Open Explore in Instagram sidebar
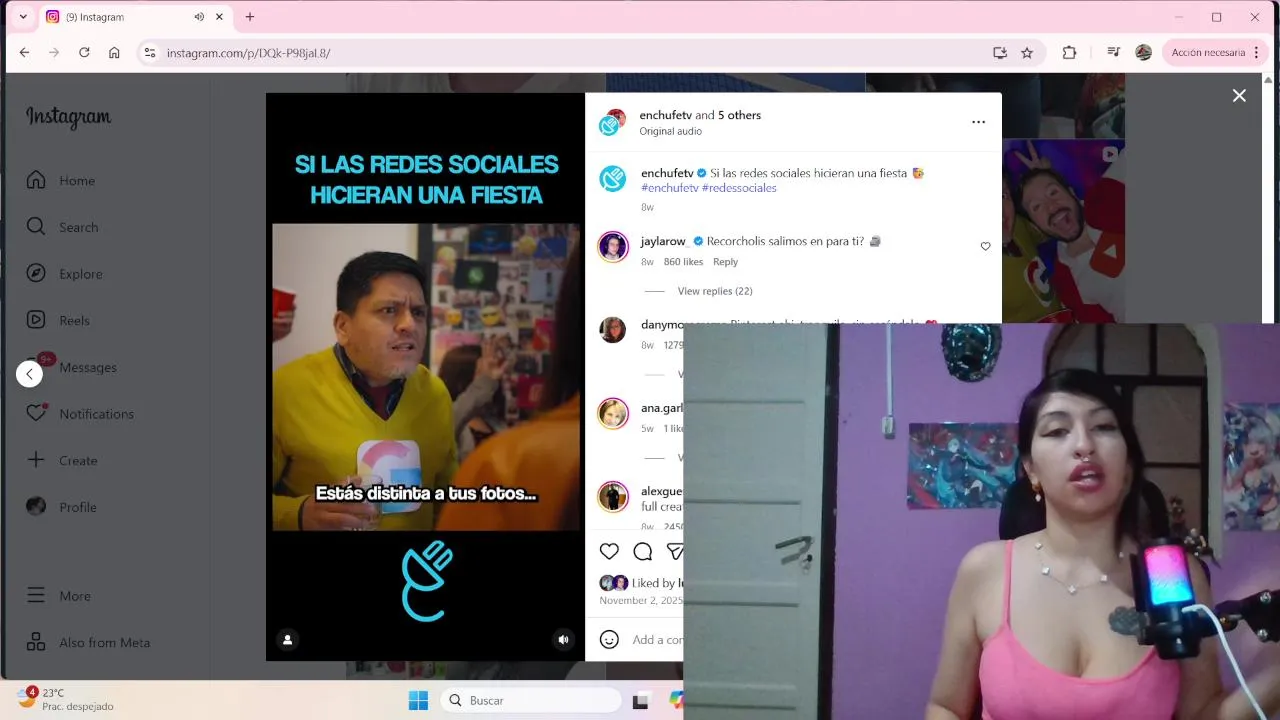The image size is (1280, 720). coord(64,274)
